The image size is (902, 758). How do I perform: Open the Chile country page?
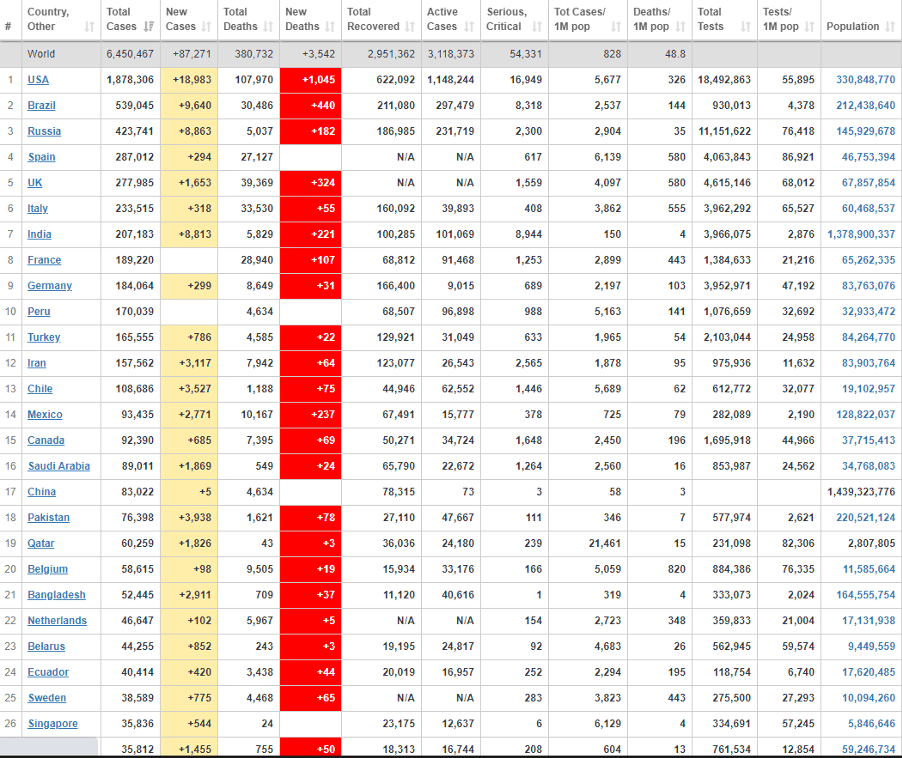(x=40, y=389)
